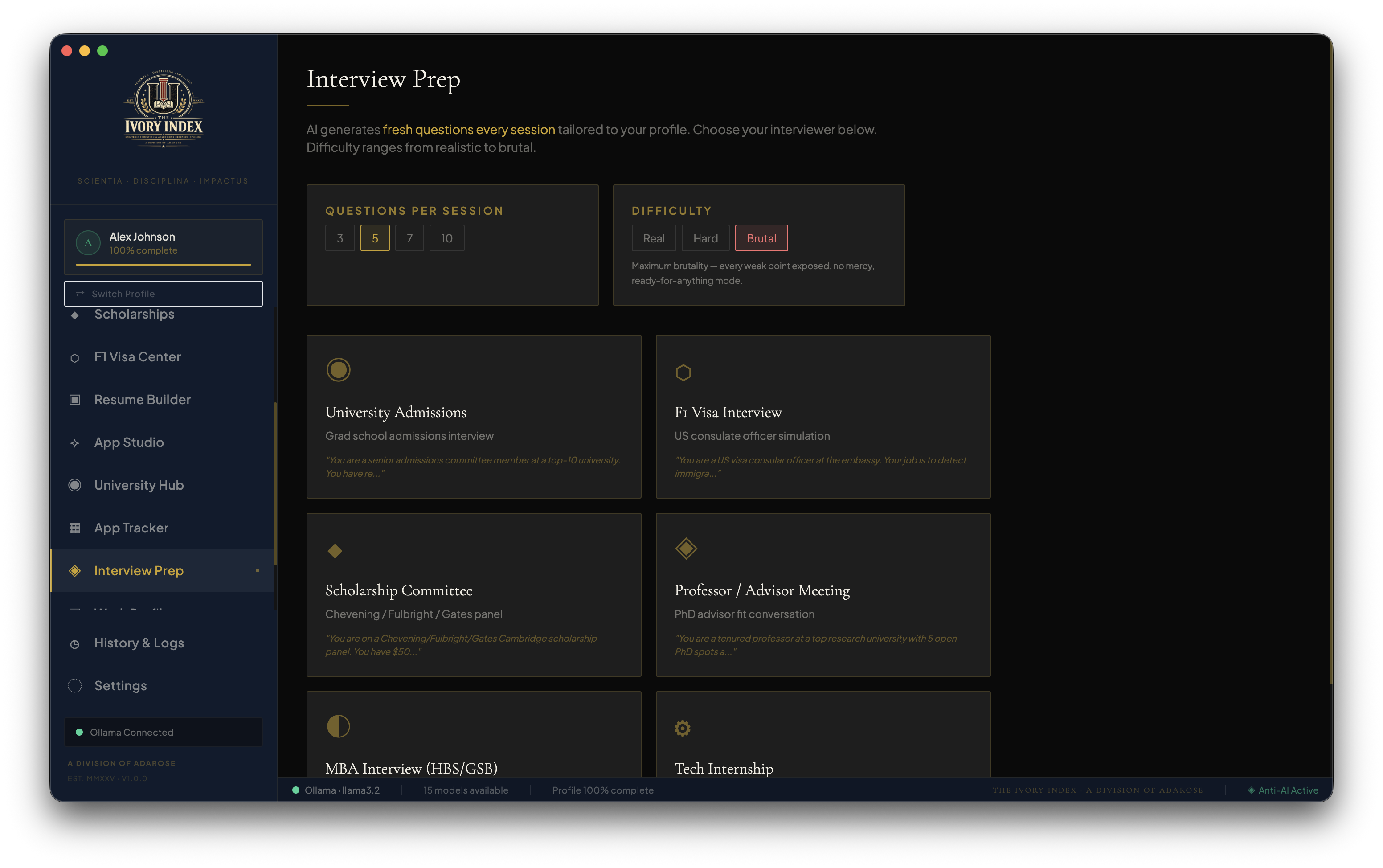The image size is (1383, 868).
Task: Click 'US consulate officer simulation' text
Action: (752, 436)
